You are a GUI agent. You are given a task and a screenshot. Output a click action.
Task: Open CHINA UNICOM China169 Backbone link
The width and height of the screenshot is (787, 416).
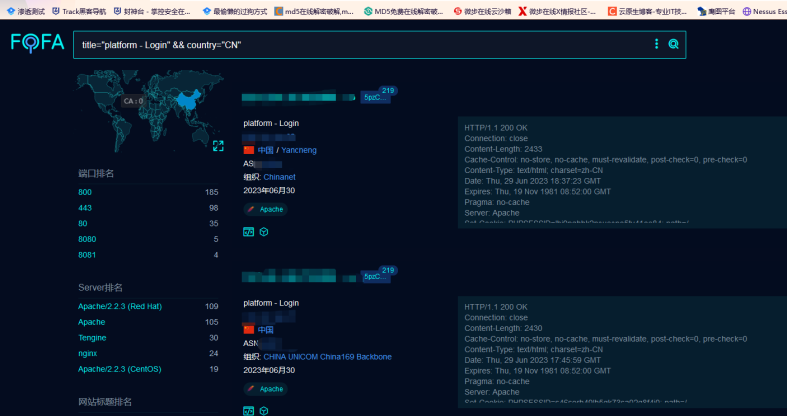pyautogui.click(x=327, y=357)
